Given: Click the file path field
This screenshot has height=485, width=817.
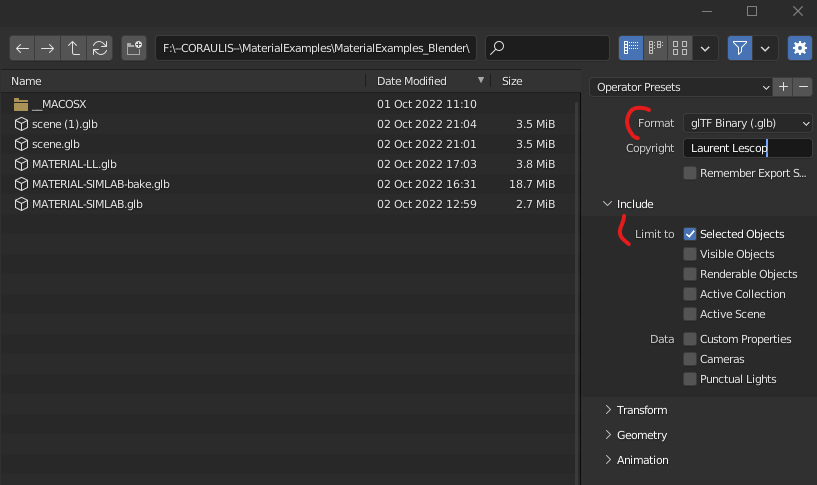Looking at the screenshot, I should point(316,48).
